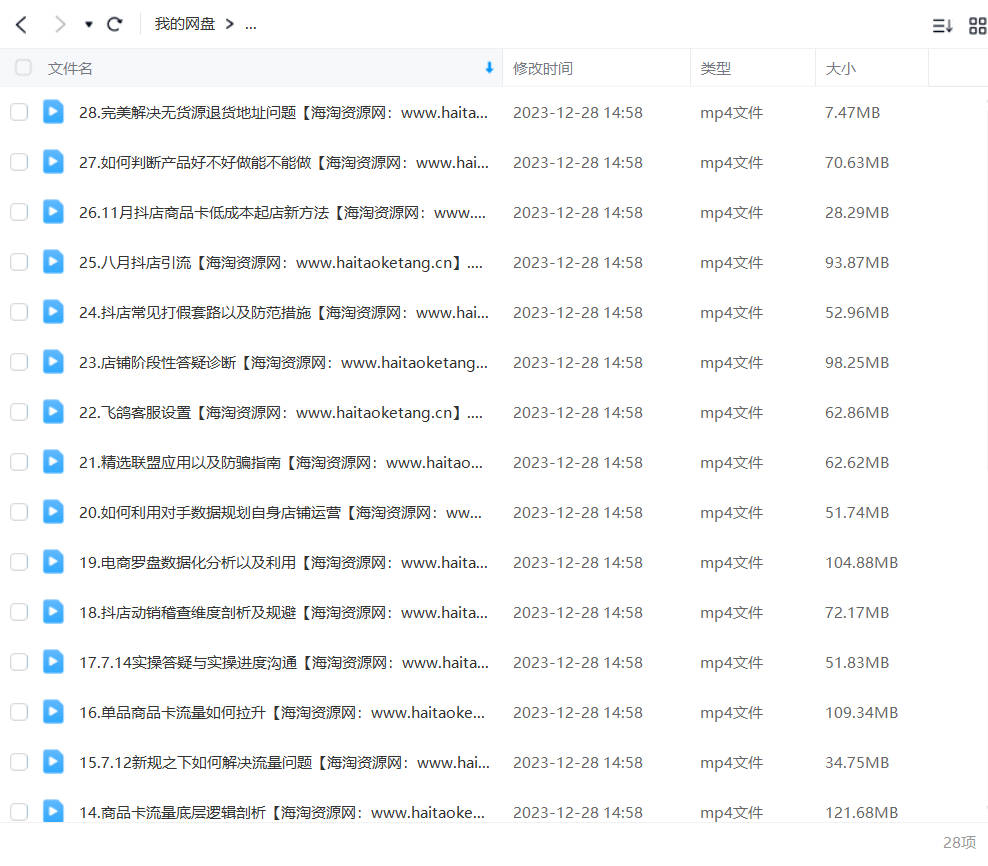988x866 pixels.
Task: Select file name 14.商品卡流量底层逻辑剖析
Action: (x=282, y=812)
